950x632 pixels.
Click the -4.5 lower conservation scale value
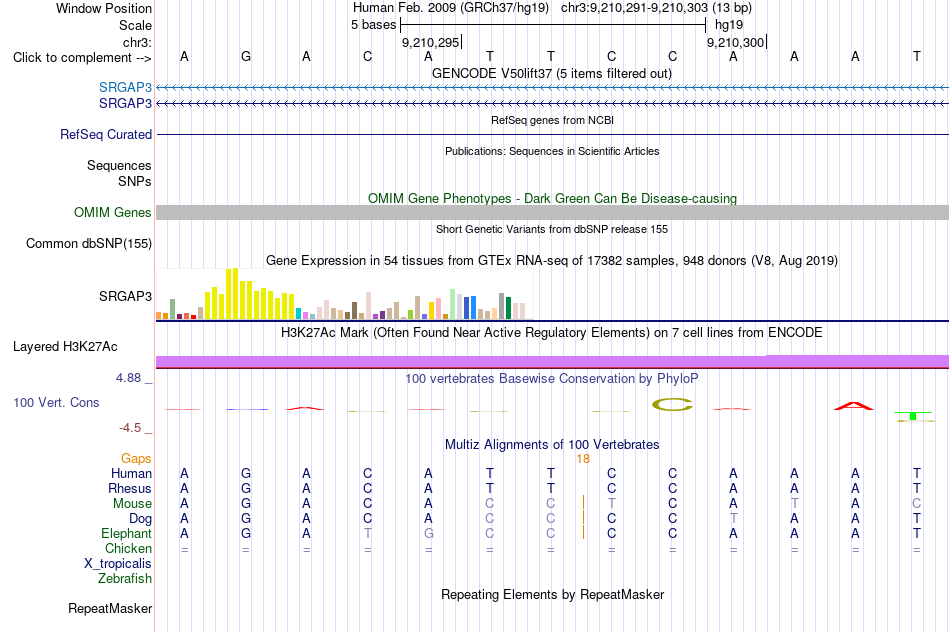coord(130,428)
